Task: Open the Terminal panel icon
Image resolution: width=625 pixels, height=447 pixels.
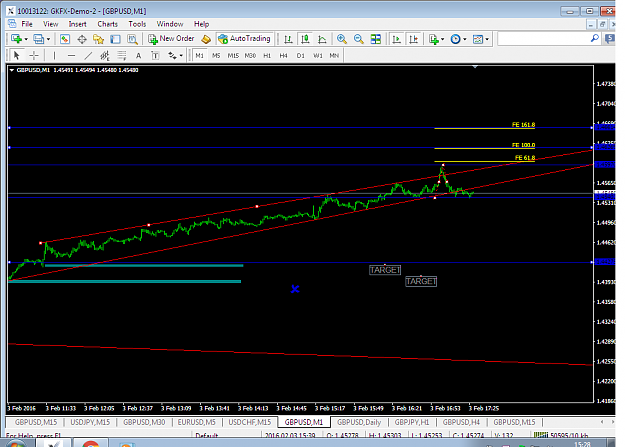Action: [x=115, y=39]
